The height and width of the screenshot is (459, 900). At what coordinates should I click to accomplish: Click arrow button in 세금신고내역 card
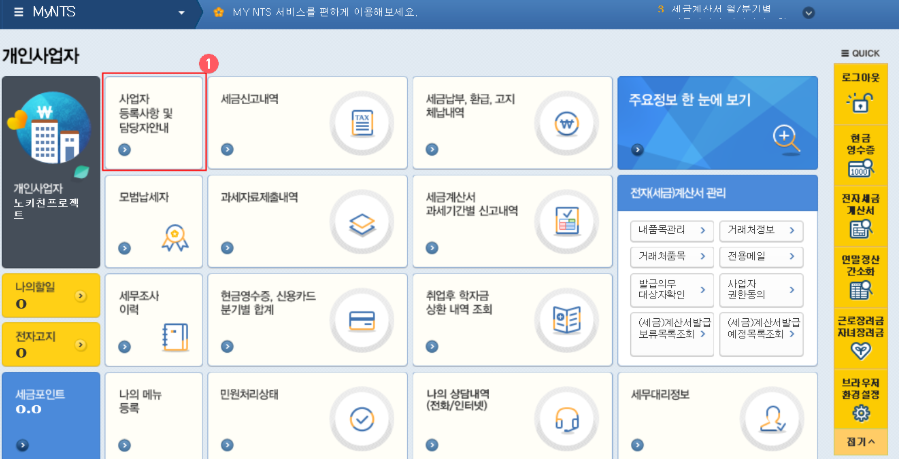[227, 150]
